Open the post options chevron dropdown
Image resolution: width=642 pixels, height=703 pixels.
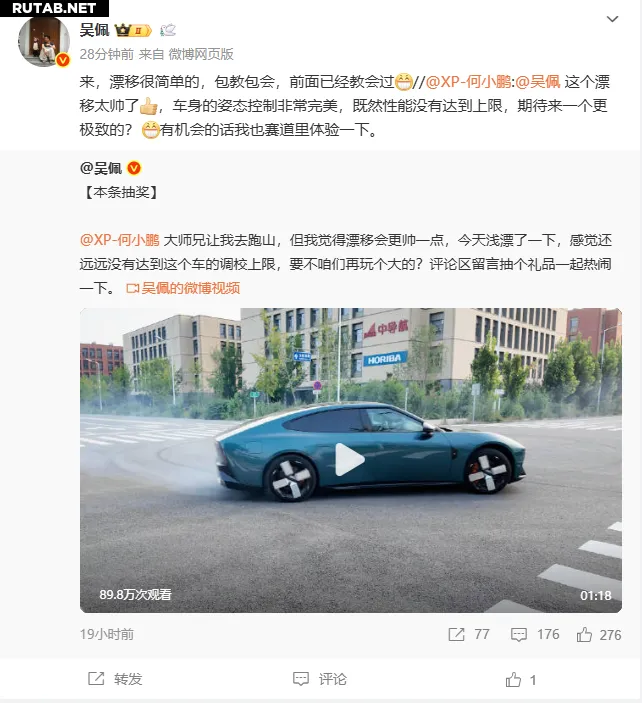[x=612, y=19]
